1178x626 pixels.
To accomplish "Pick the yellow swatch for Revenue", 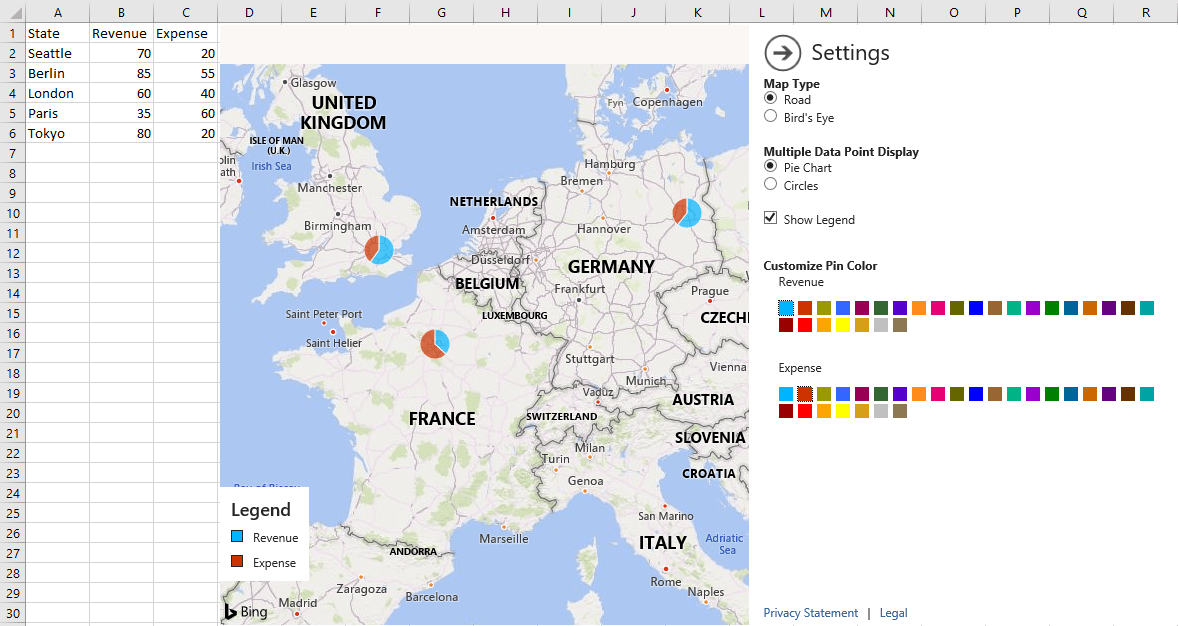I will pyautogui.click(x=843, y=325).
